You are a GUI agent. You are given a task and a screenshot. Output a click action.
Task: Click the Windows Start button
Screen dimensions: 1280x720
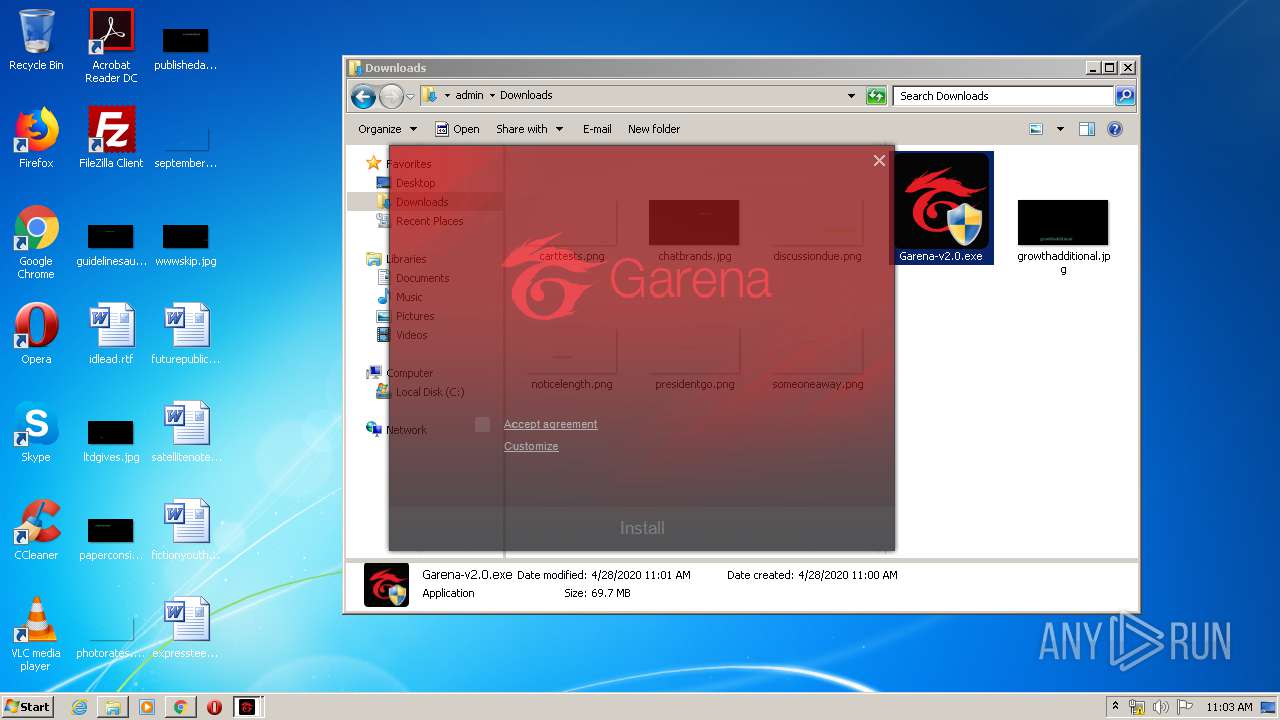tap(27, 707)
